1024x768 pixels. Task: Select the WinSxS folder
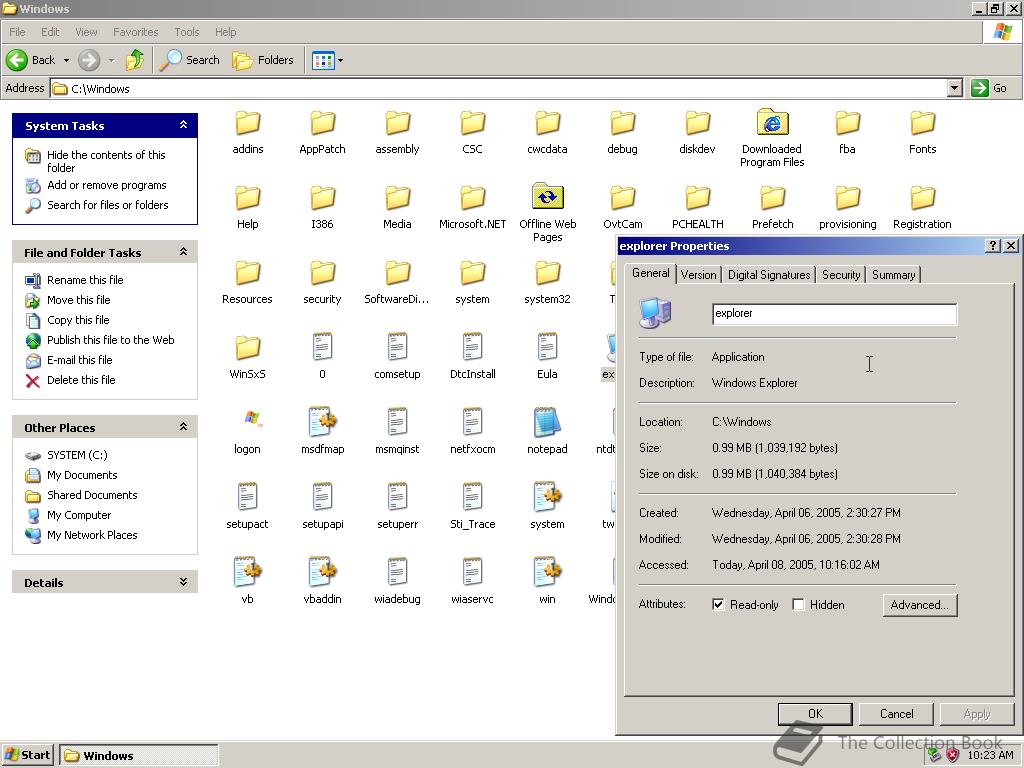[248, 358]
